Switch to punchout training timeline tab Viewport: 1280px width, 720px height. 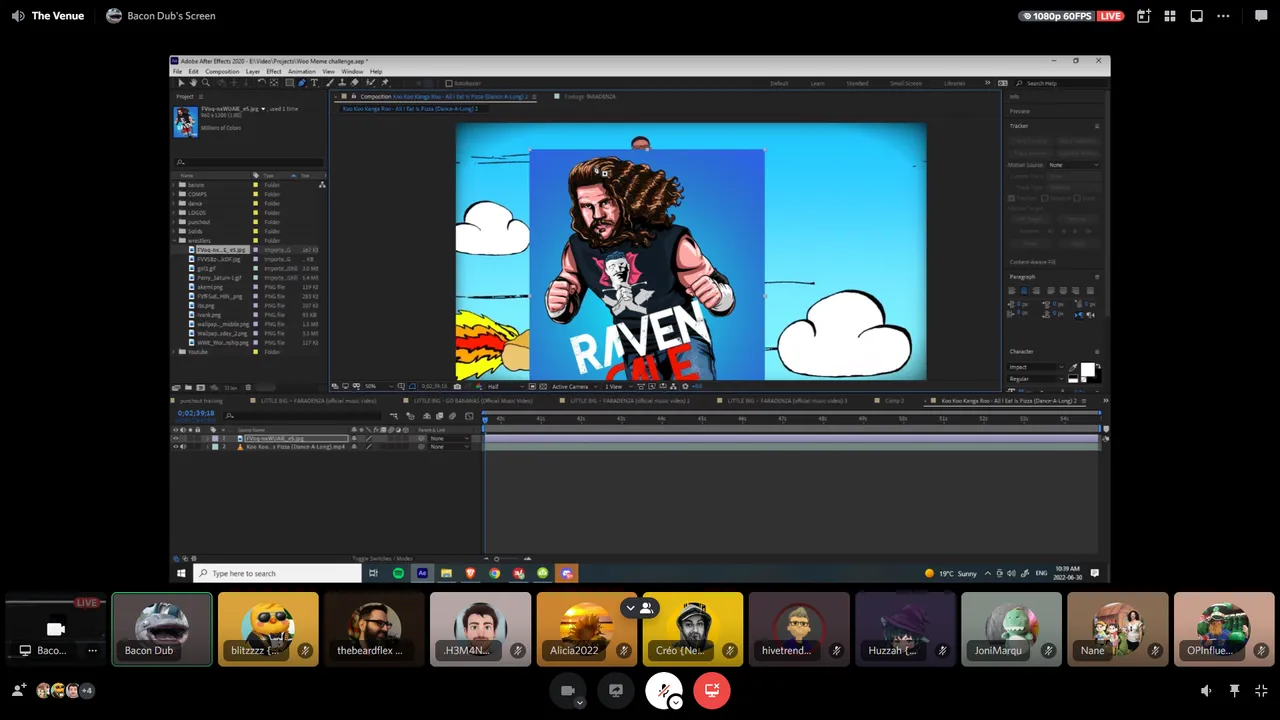click(200, 401)
